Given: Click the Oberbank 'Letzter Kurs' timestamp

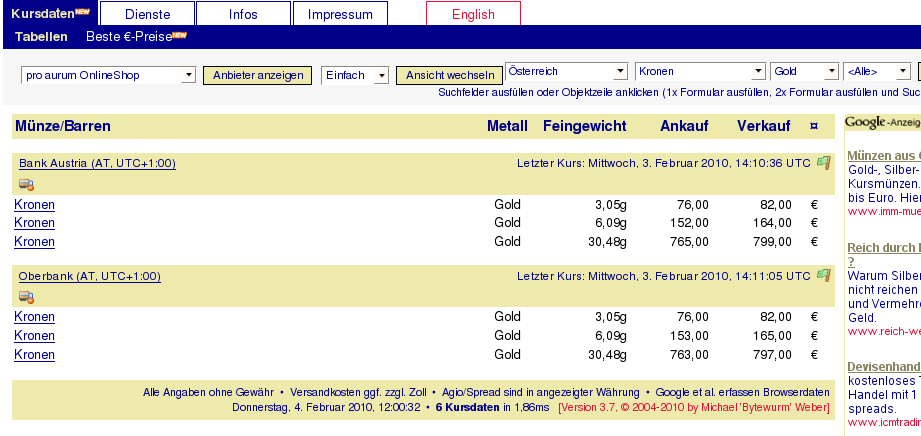Looking at the screenshot, I should [664, 276].
